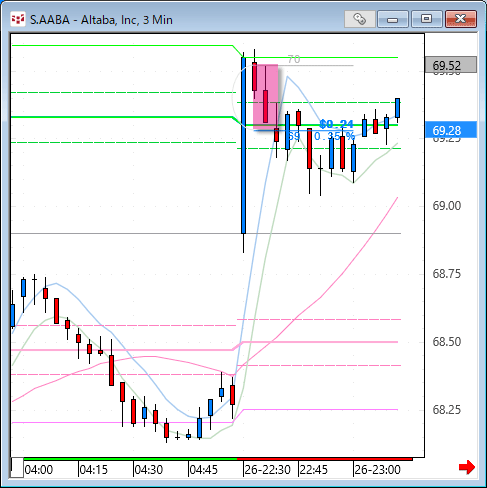Click the 26-23:00 time axis label

point(377,470)
